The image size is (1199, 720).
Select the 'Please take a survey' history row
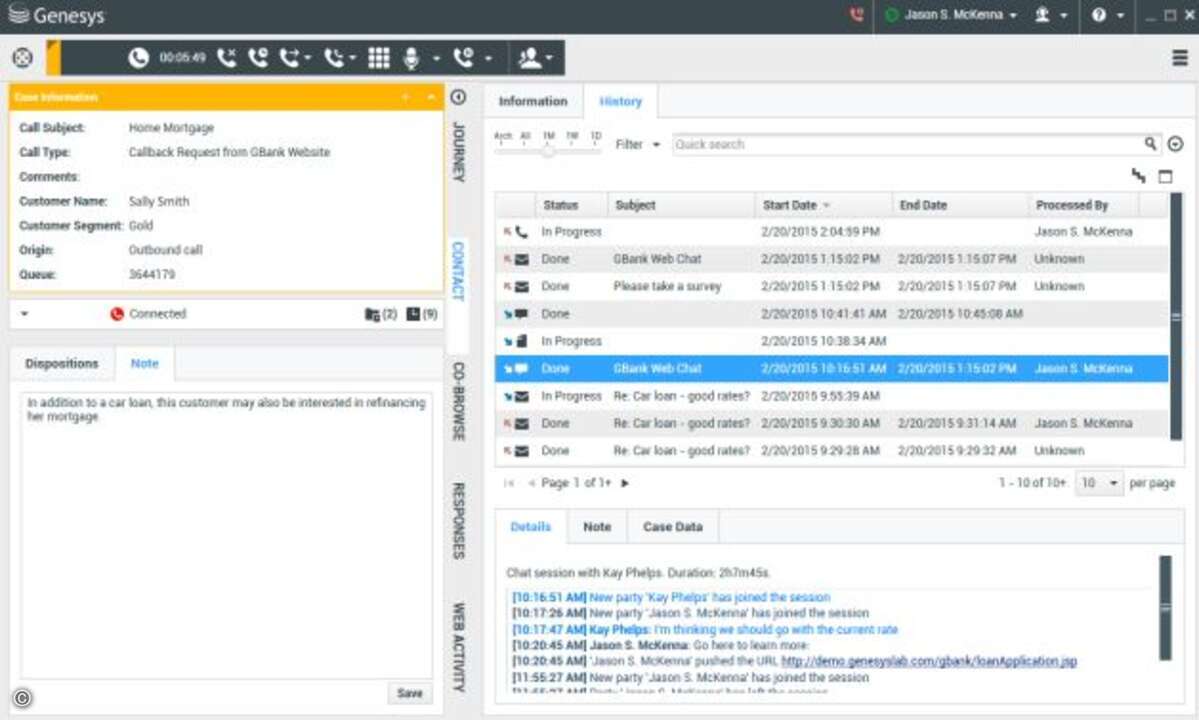point(666,286)
